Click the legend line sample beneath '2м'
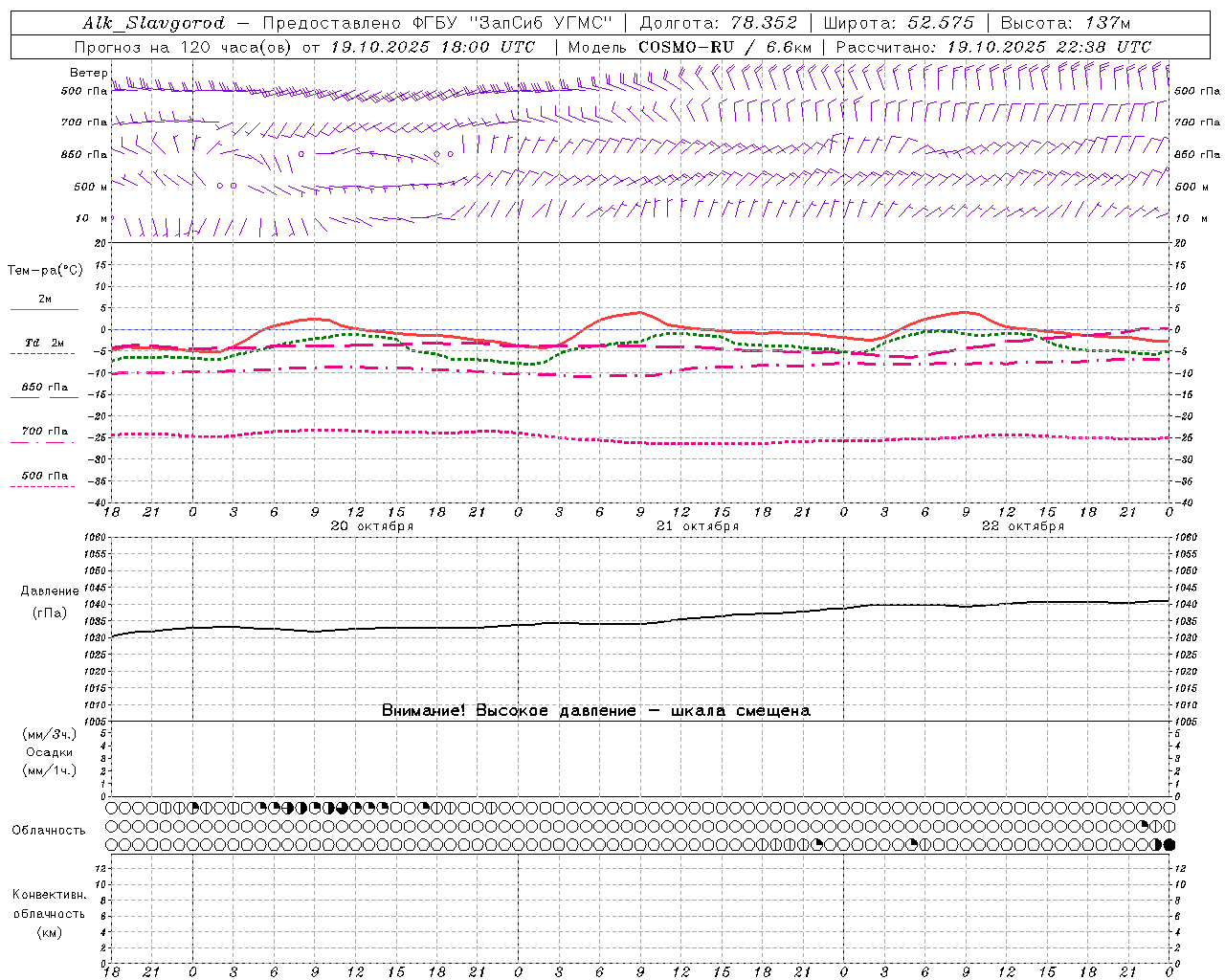Image resolution: width=1225 pixels, height=980 pixels. pos(44,309)
